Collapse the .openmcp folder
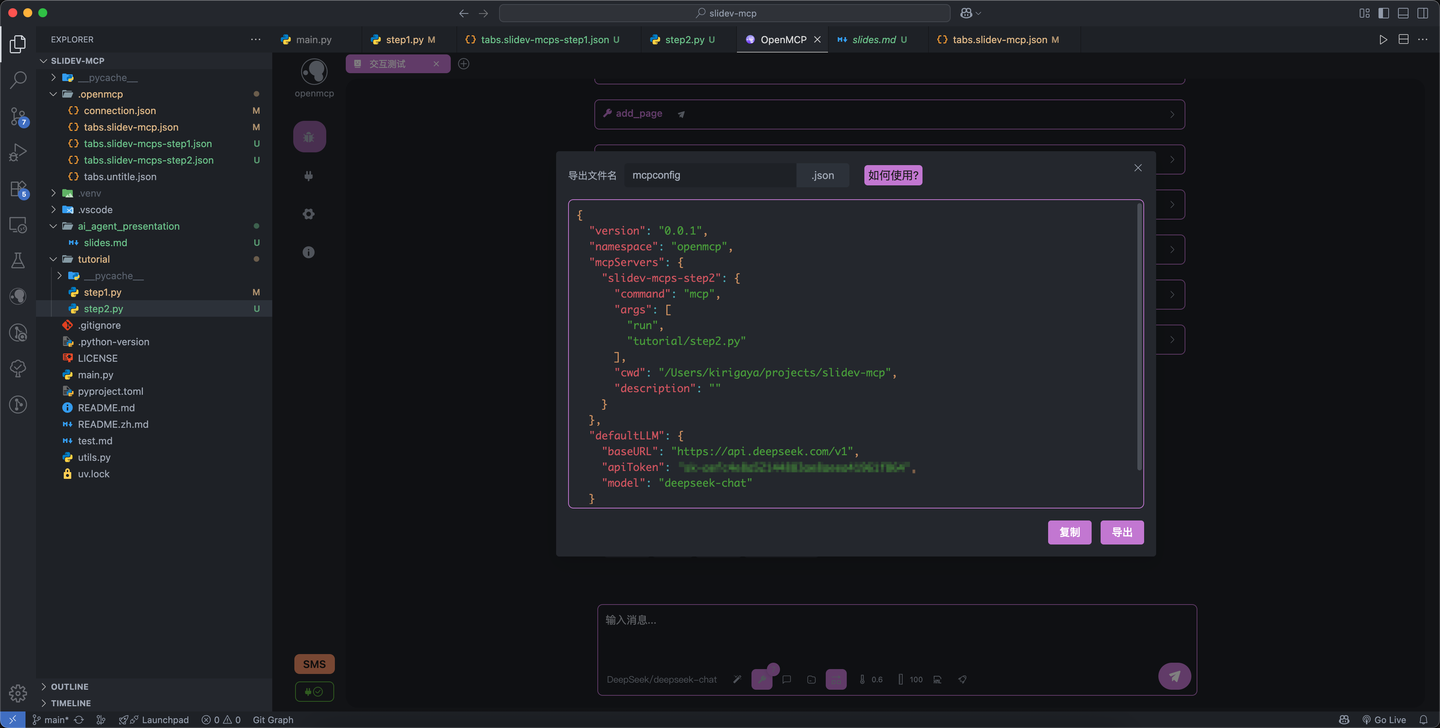The image size is (1440, 728). point(54,94)
